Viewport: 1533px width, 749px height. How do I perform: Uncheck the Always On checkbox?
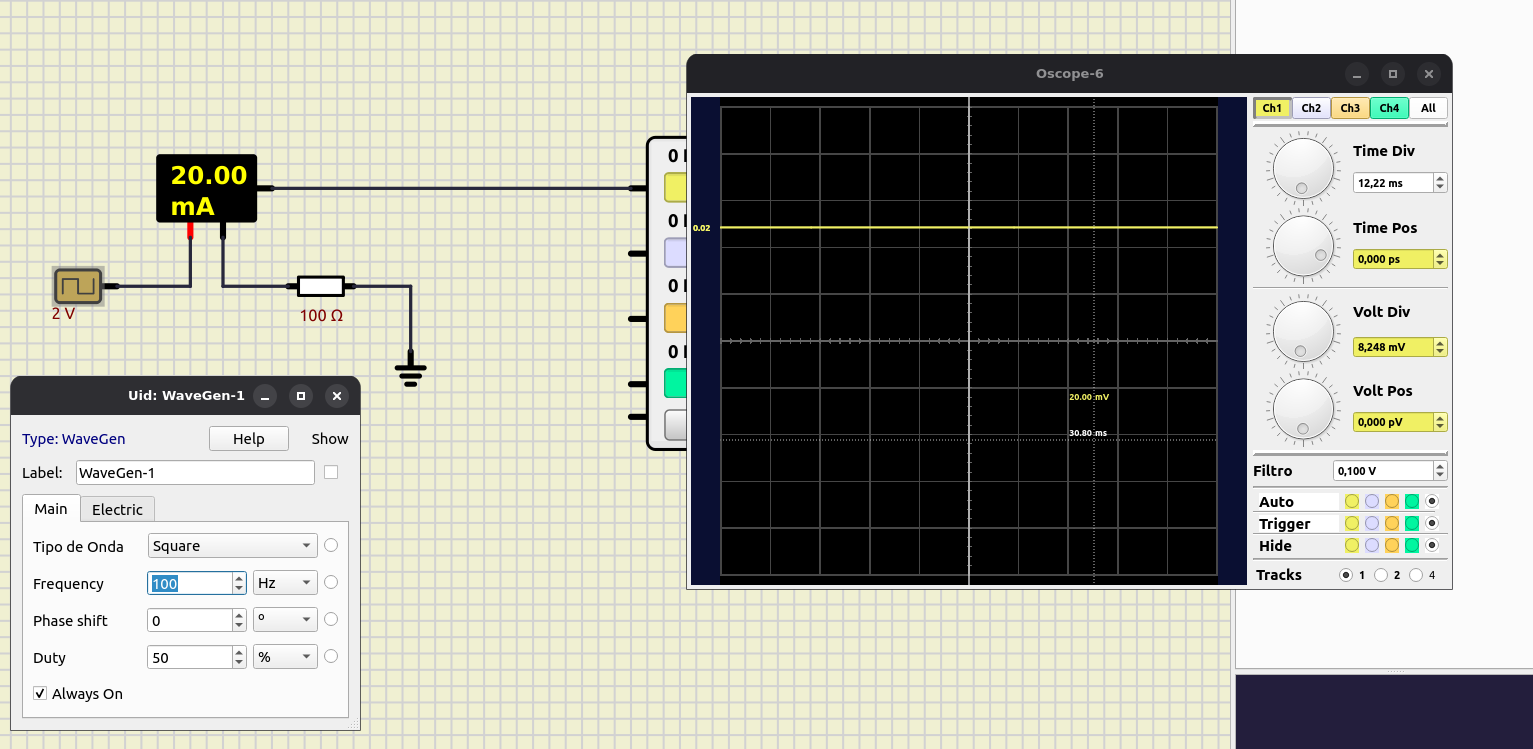[x=39, y=693]
